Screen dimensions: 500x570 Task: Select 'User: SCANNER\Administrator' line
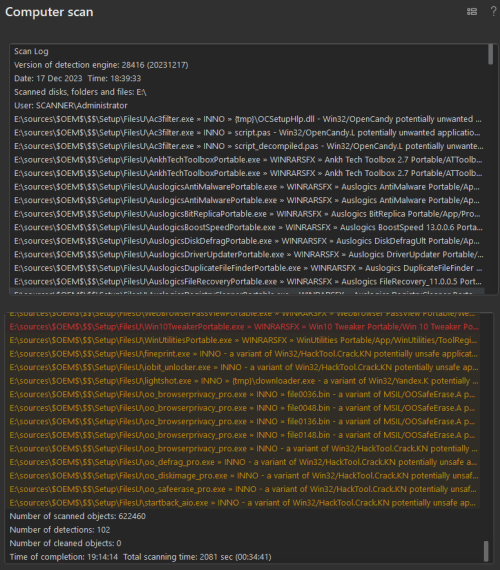[71, 105]
